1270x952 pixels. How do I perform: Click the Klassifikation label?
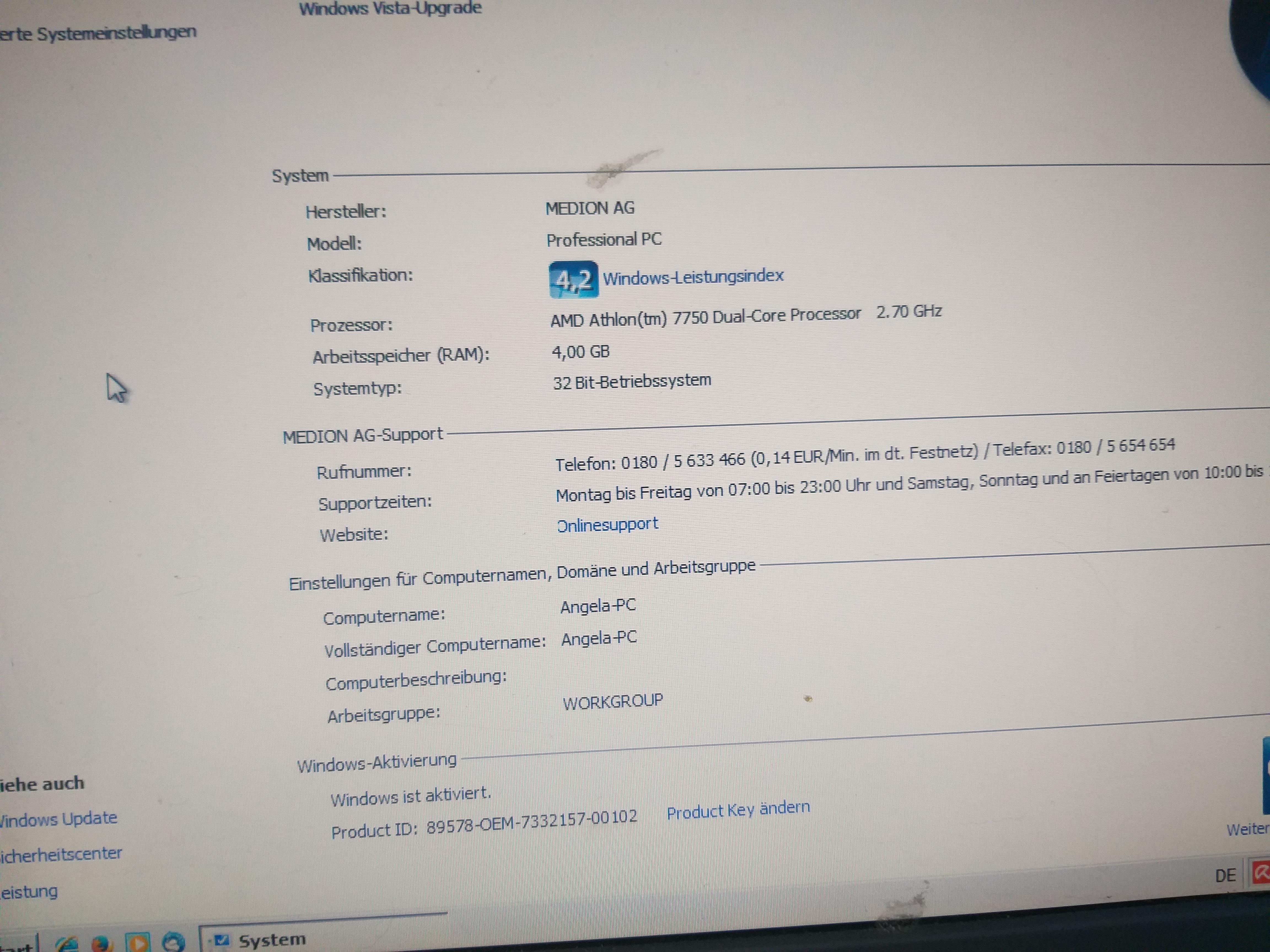click(360, 275)
